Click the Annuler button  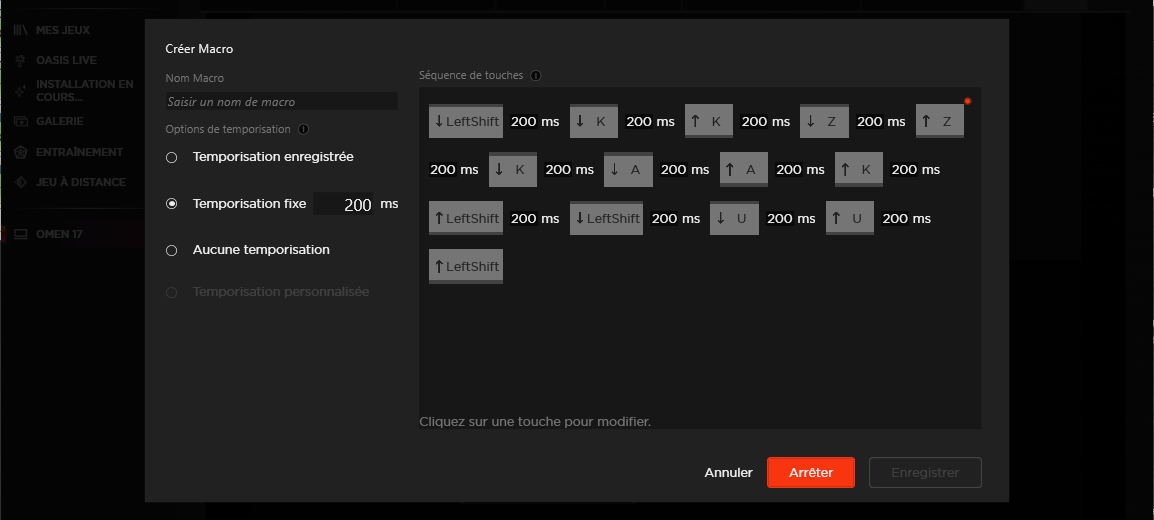729,473
